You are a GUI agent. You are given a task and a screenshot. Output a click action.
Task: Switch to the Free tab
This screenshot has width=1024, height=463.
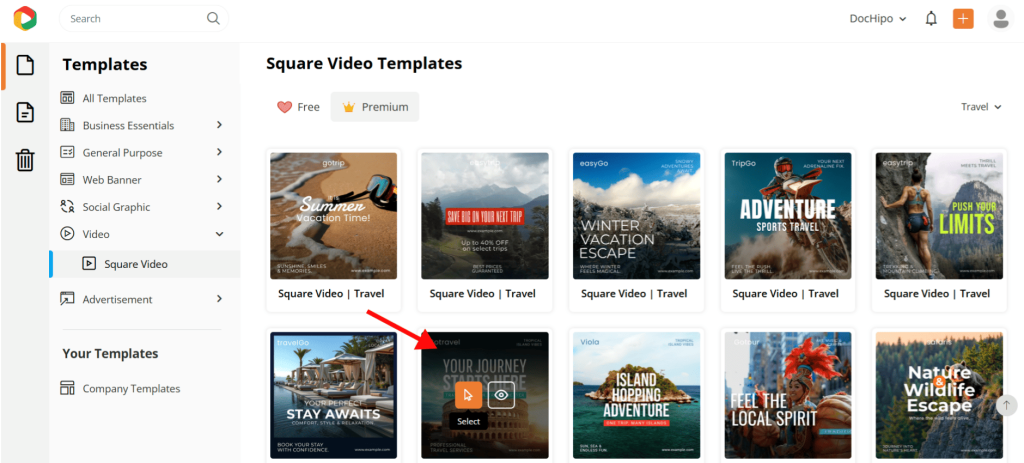pos(298,107)
